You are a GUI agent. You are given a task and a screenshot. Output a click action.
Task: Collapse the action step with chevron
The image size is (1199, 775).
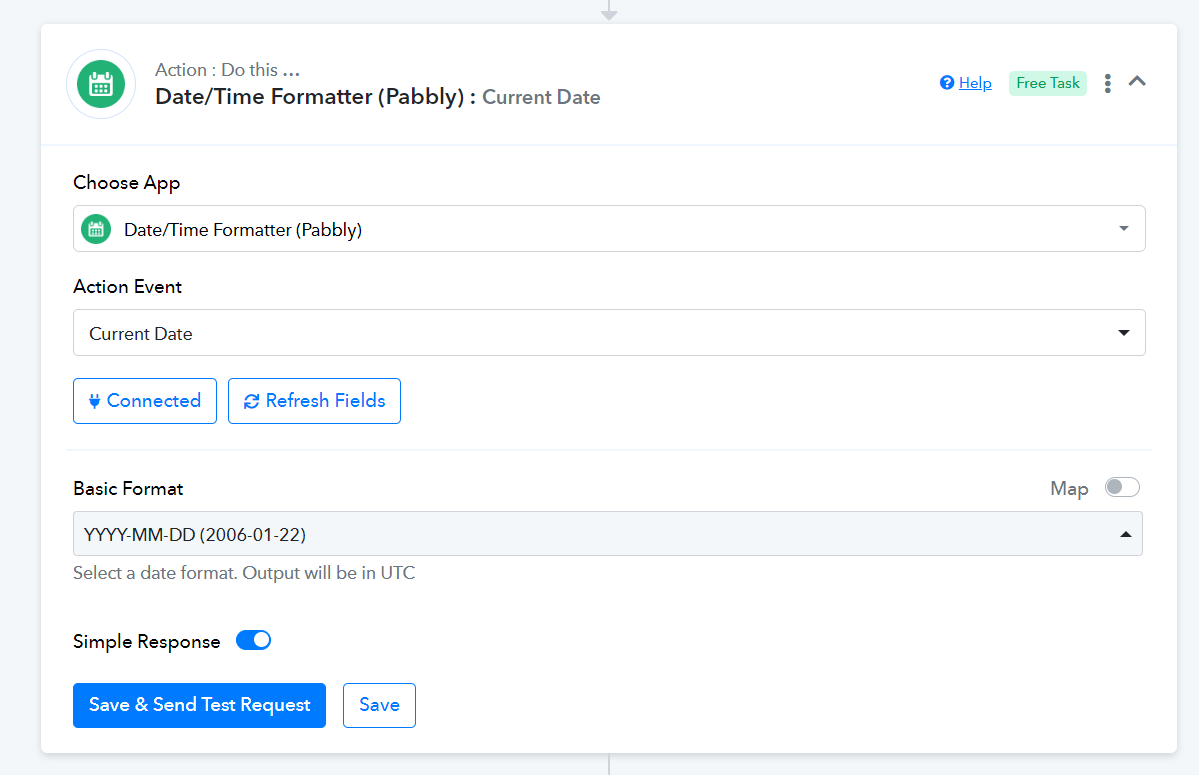click(1137, 81)
